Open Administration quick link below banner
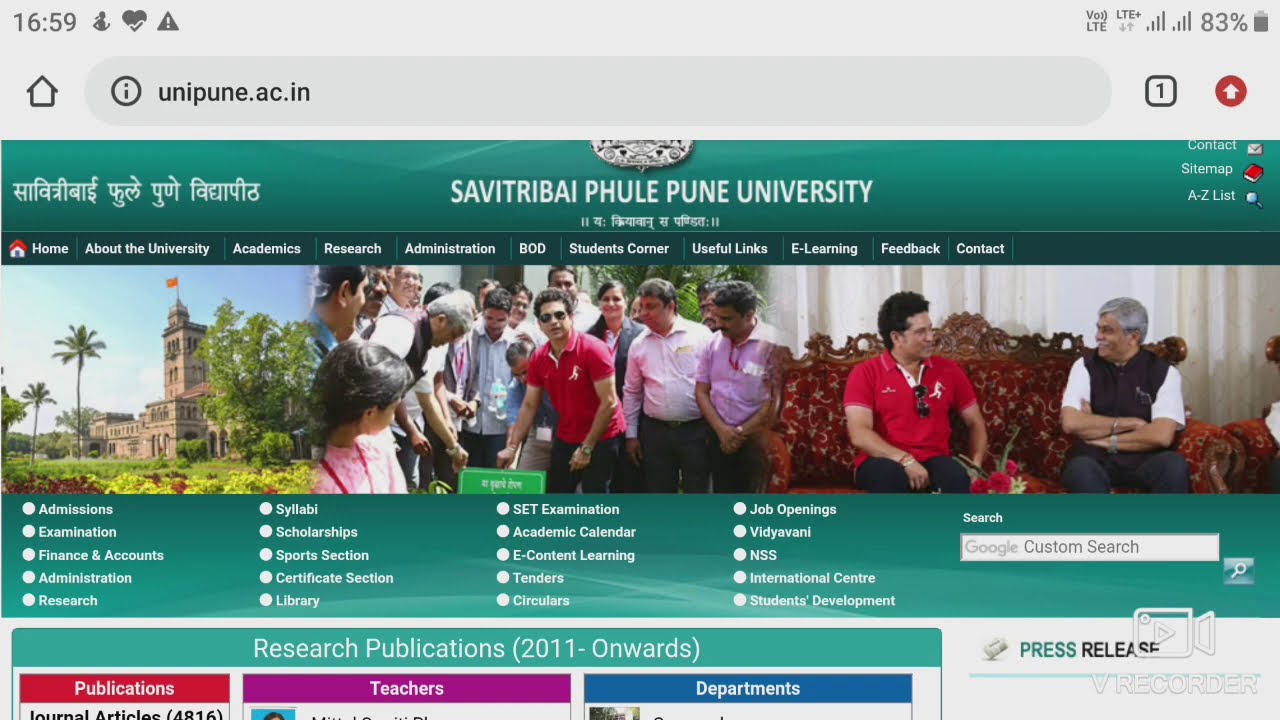 click(x=85, y=578)
